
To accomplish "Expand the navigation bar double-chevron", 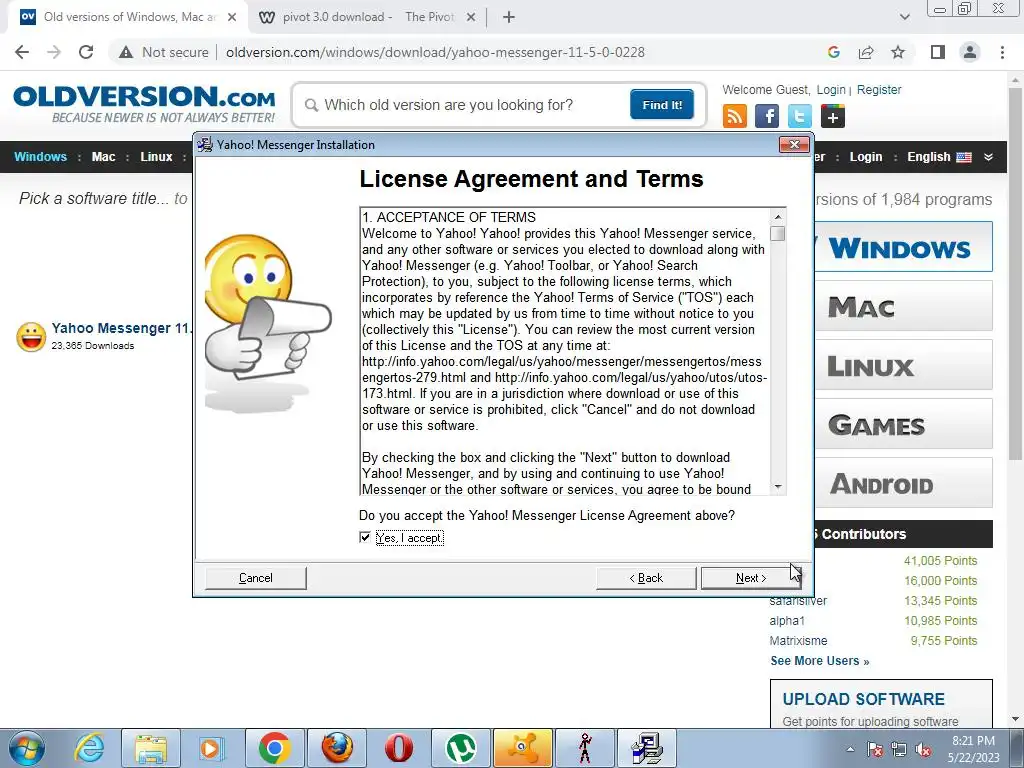I will (988, 157).
